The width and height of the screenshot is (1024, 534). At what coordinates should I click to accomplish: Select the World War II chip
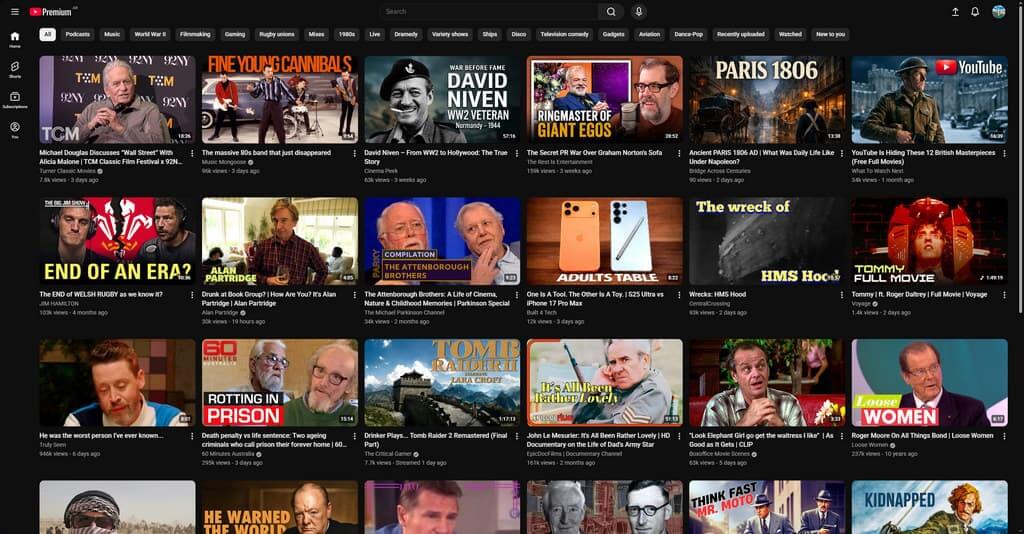click(x=150, y=34)
